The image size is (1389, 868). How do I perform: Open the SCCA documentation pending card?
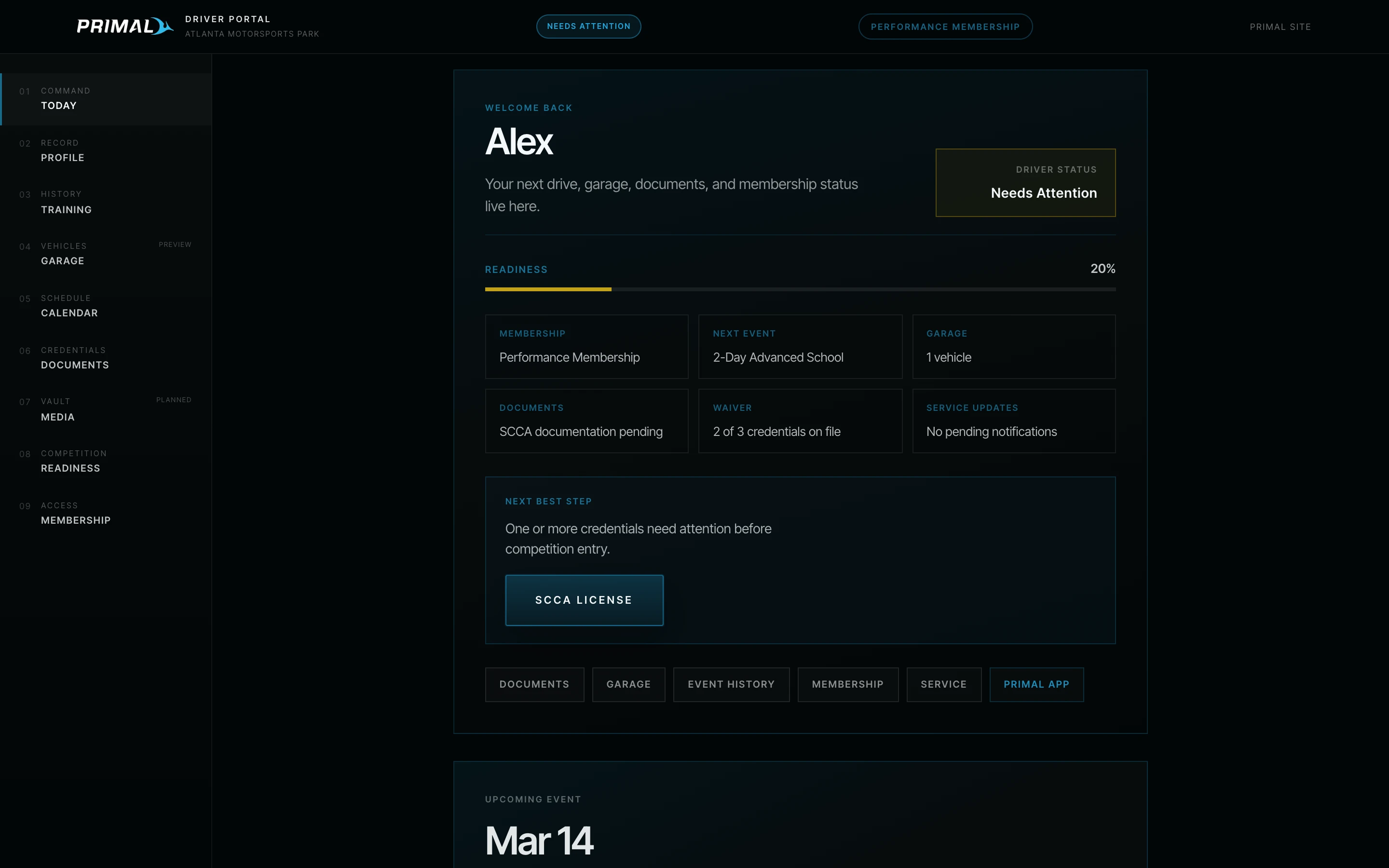(586, 421)
